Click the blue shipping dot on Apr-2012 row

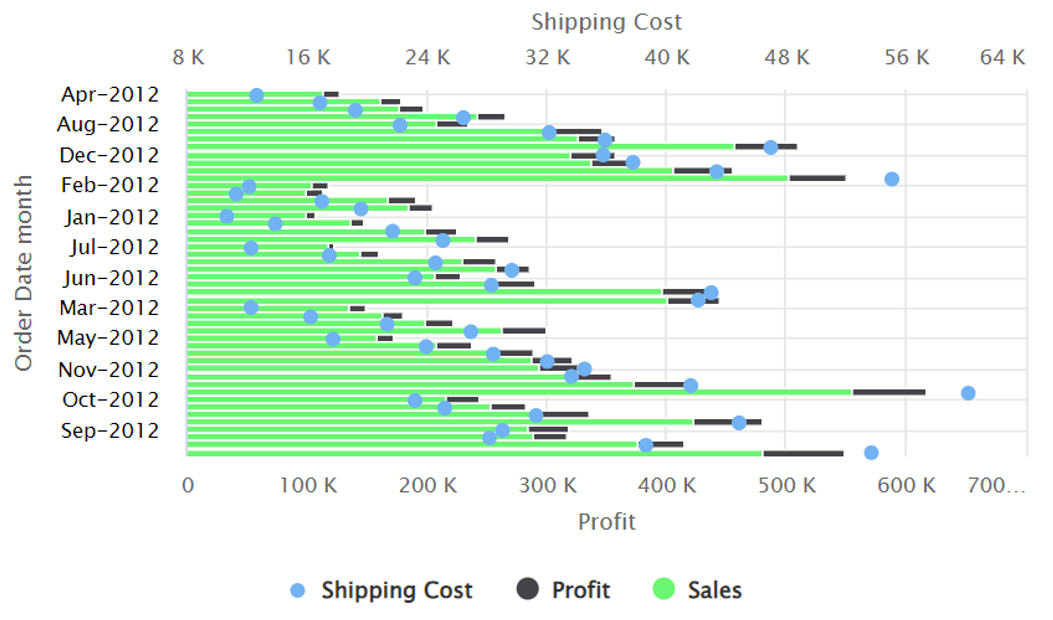coord(257,94)
